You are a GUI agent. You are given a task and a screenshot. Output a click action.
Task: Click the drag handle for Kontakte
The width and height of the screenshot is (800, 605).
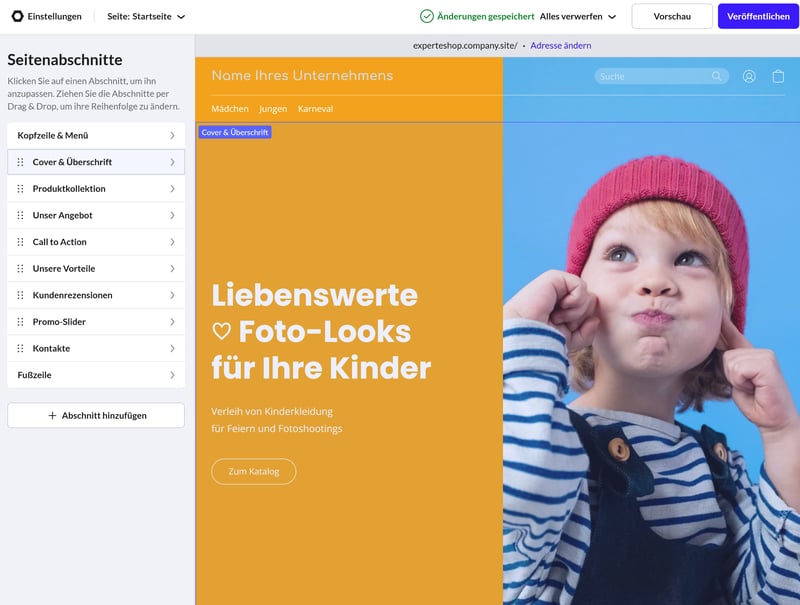[20, 348]
